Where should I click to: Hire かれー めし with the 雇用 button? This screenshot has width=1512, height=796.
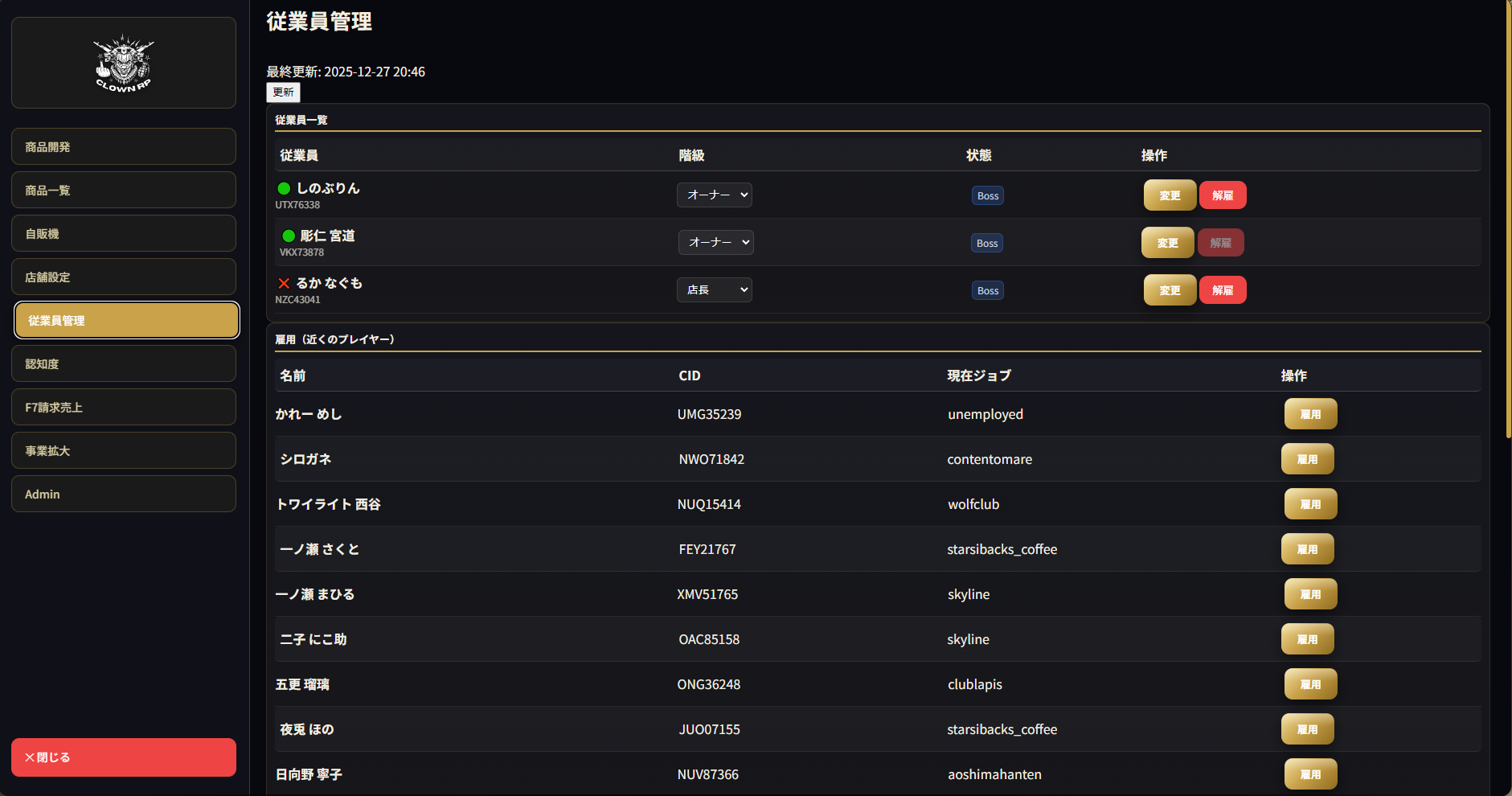coord(1310,414)
